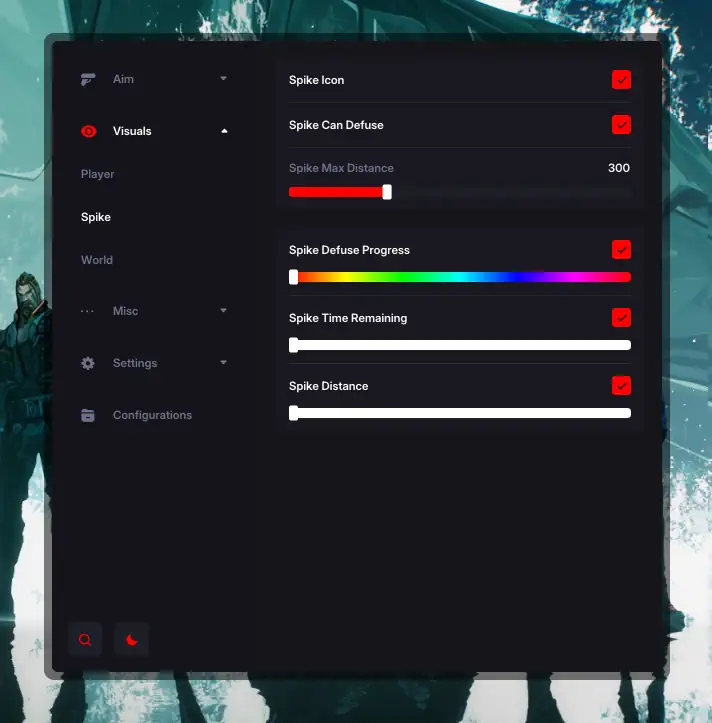
Task: Click the Spike Max Distance slider handle
Action: 387,192
